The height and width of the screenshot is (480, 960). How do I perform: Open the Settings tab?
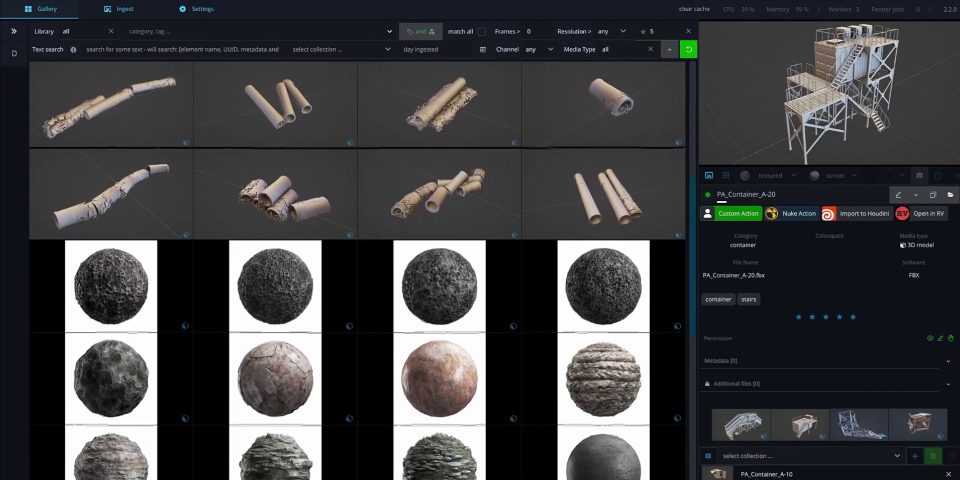196,8
